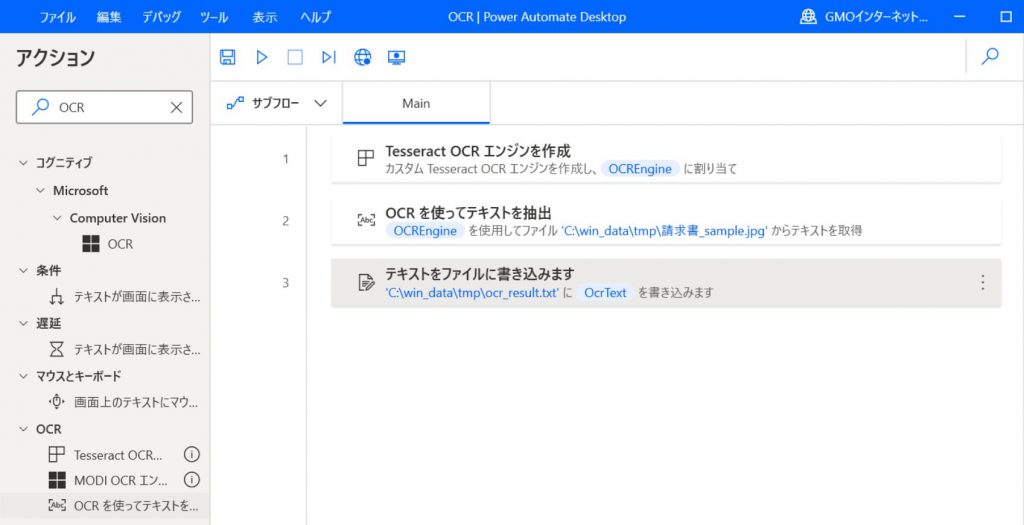Collapse the マウスとキーボード group

point(24,376)
